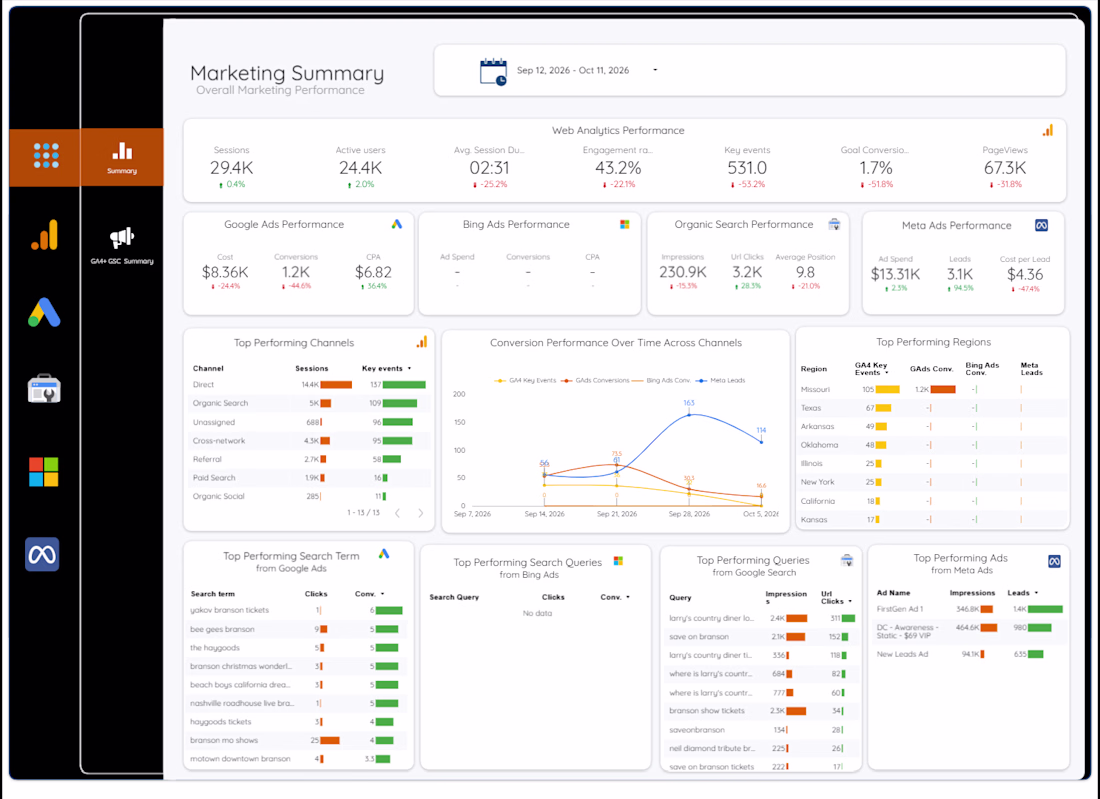Sort Google Ads search terms by Conv.

(370, 594)
